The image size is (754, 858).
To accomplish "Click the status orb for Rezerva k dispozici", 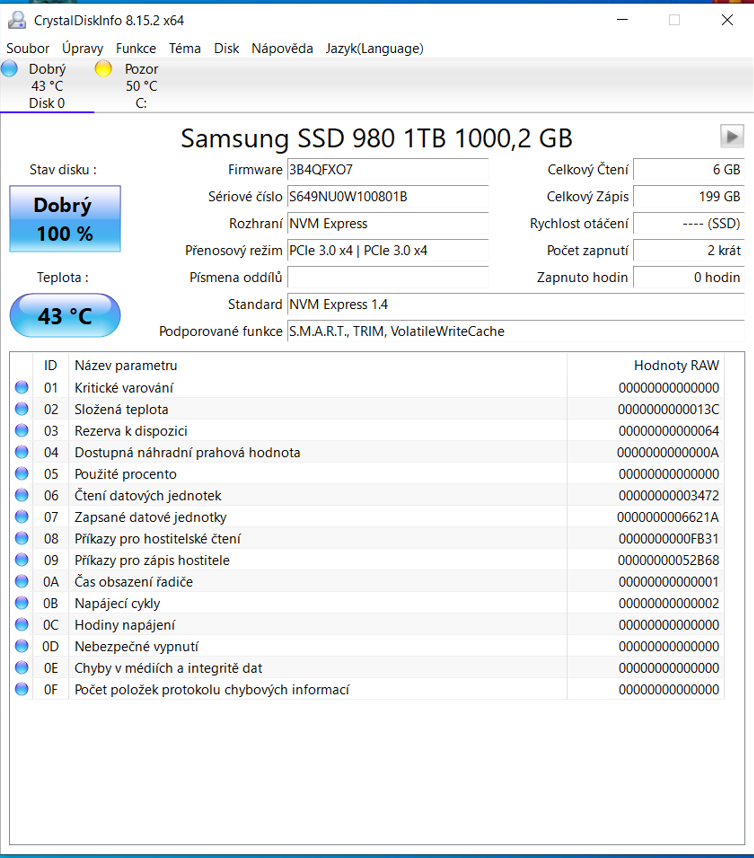I will pyautogui.click(x=22, y=431).
